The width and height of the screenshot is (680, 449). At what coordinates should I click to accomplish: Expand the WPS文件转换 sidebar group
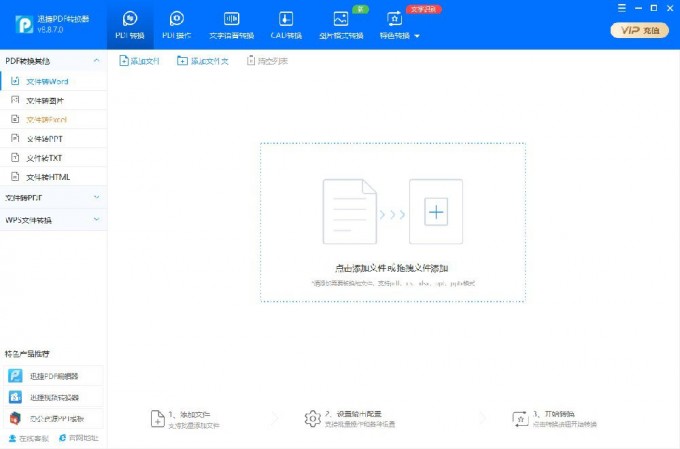96,219
